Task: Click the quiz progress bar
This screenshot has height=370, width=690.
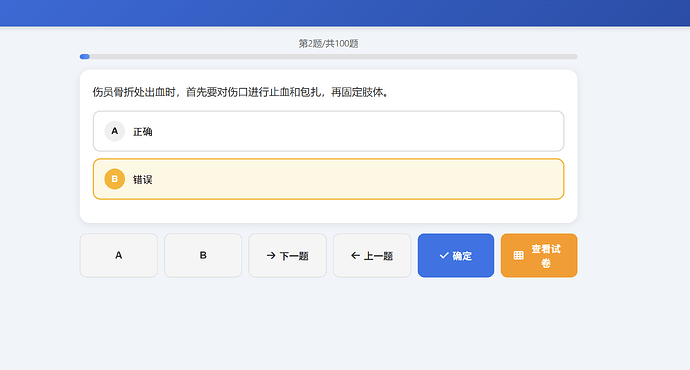Action: (x=328, y=57)
